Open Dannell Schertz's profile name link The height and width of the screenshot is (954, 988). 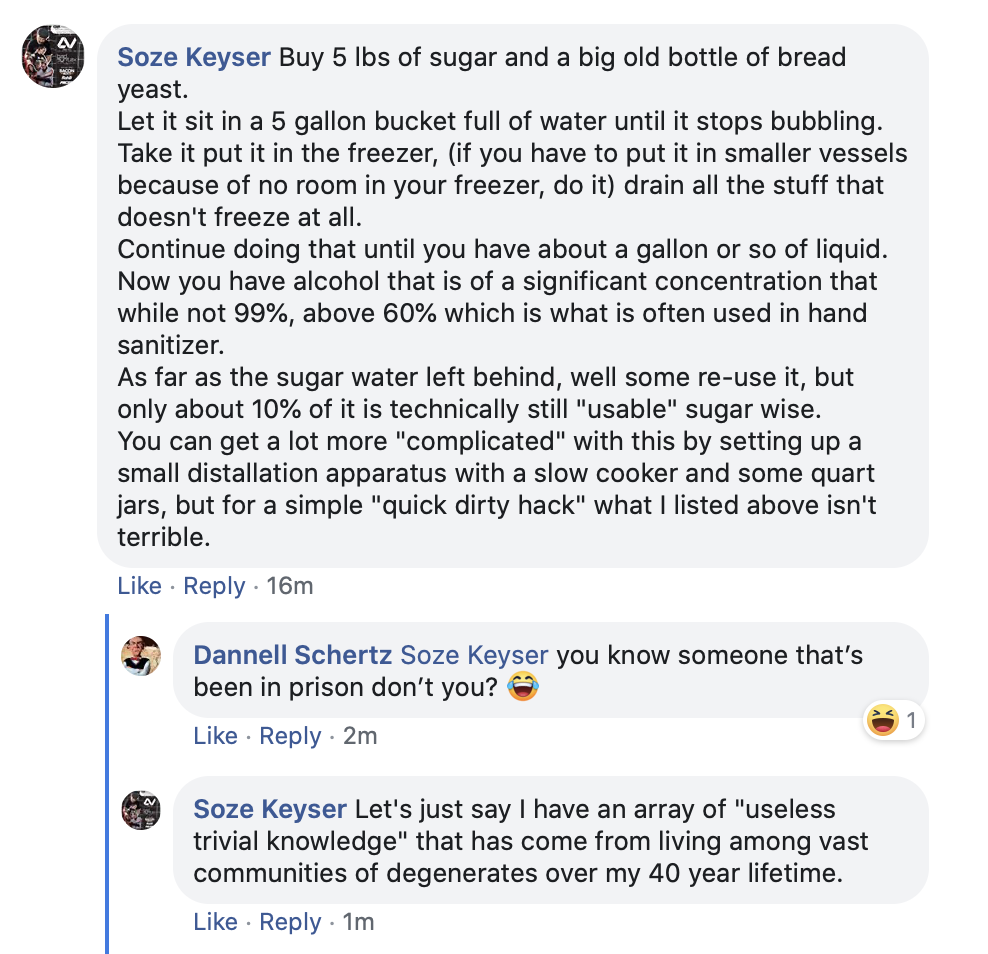[x=292, y=656]
